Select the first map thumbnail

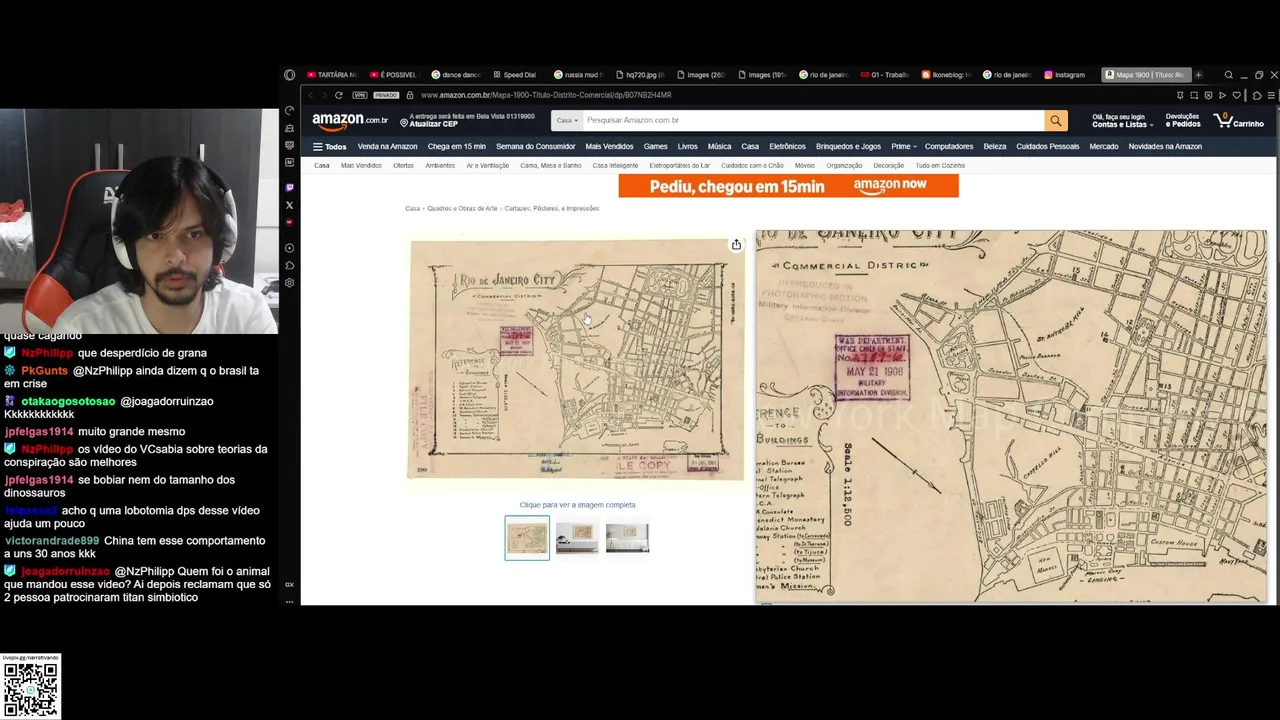click(527, 538)
